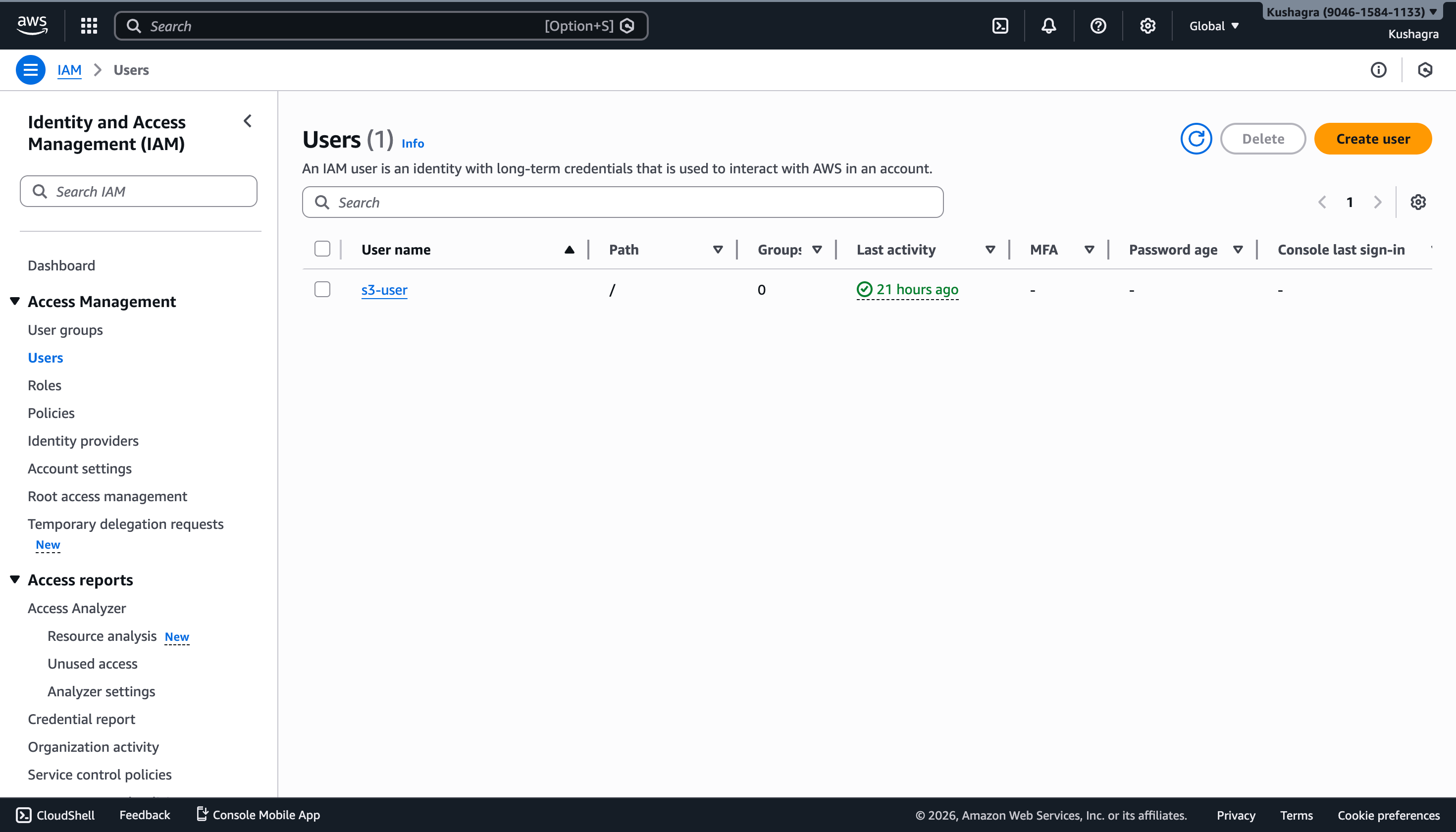This screenshot has width=1456, height=832.
Task: Open Organization activity in sidebar
Action: click(x=93, y=747)
